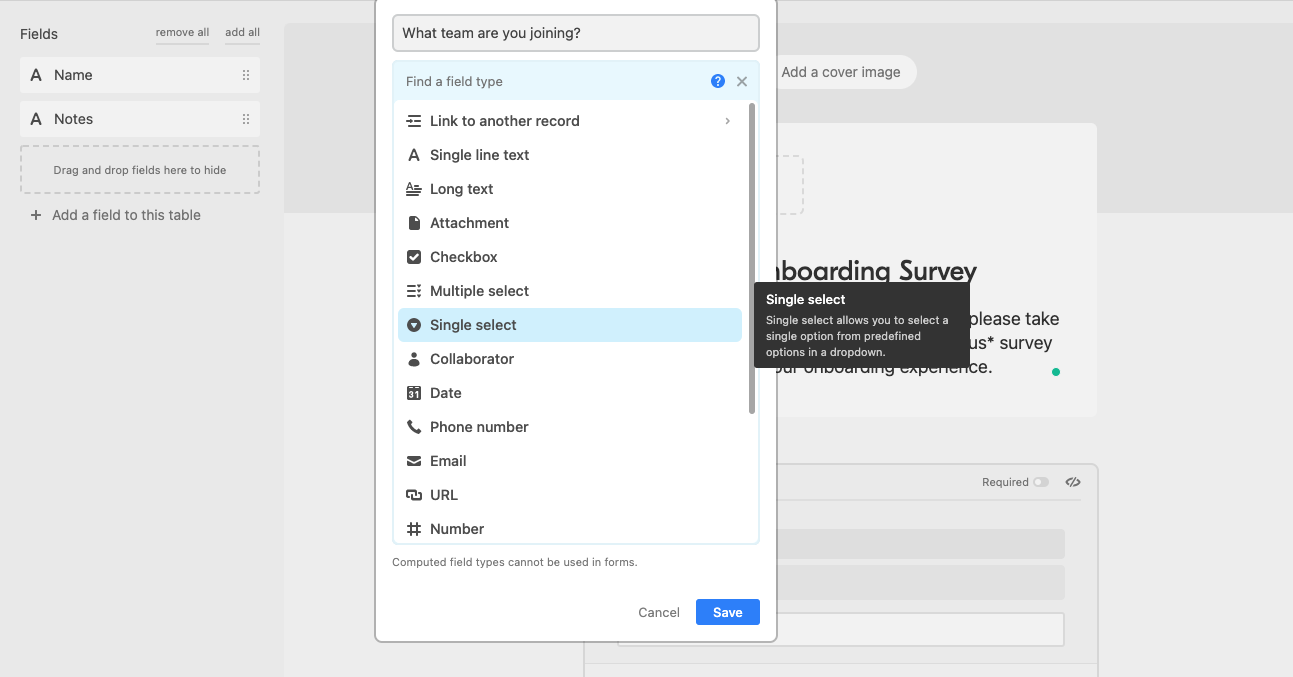Choose URL field type
This screenshot has height=677, width=1293.
[570, 495]
